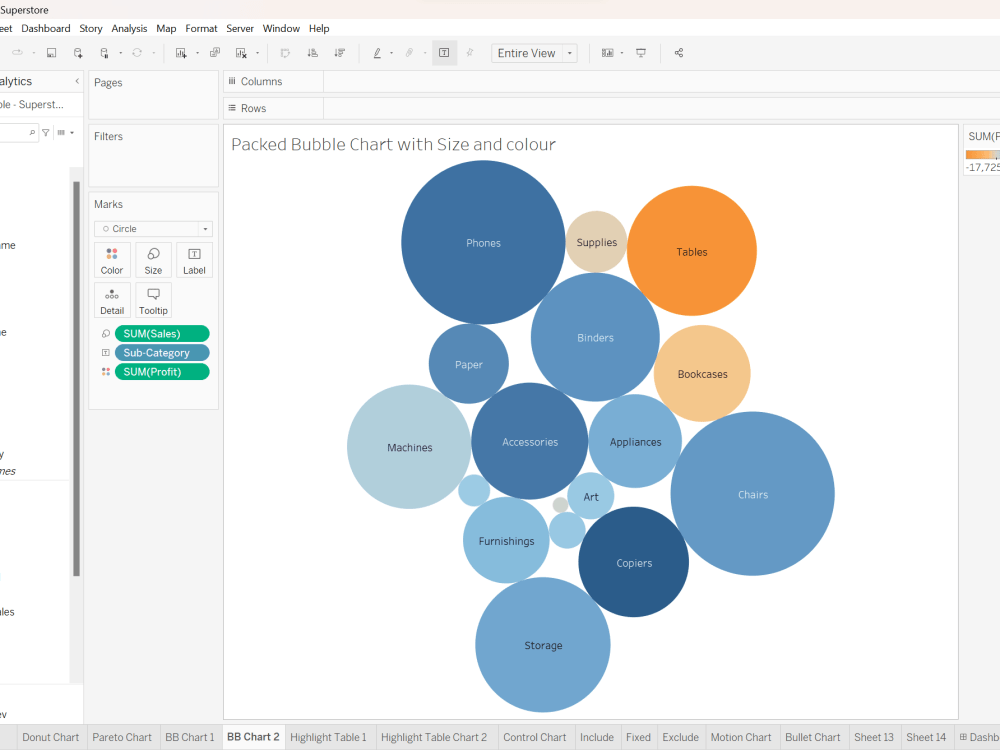This screenshot has height=750, width=1000.
Task: Click the Sub-Category pill in Marks
Action: tap(161, 352)
